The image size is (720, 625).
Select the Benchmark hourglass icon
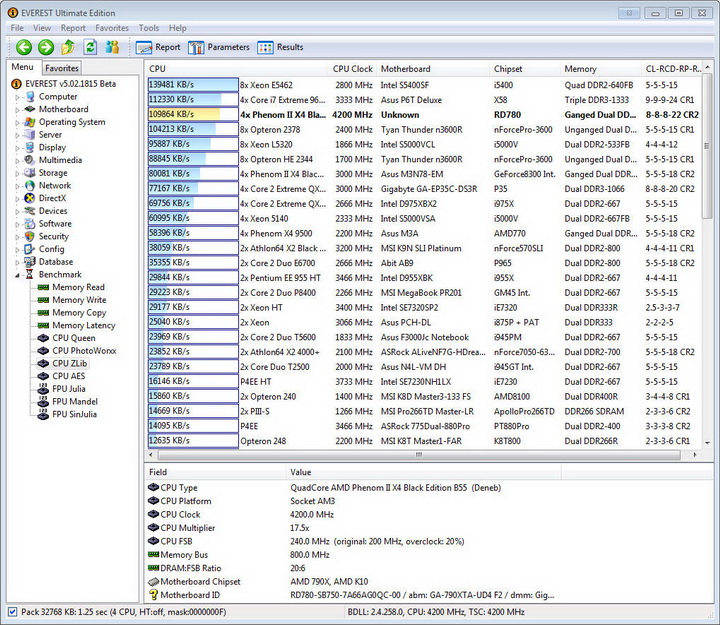30,275
